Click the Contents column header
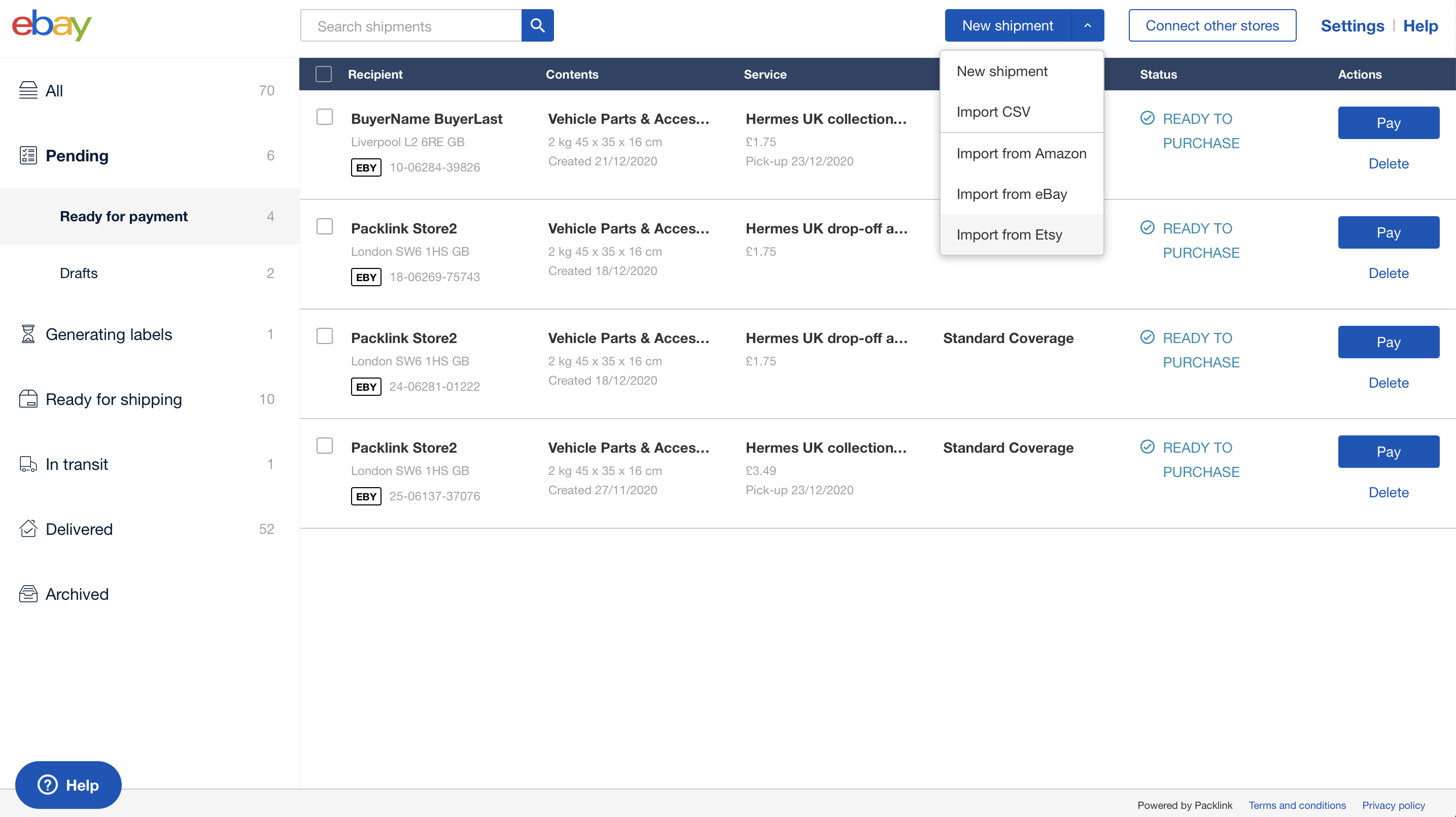 pos(572,74)
